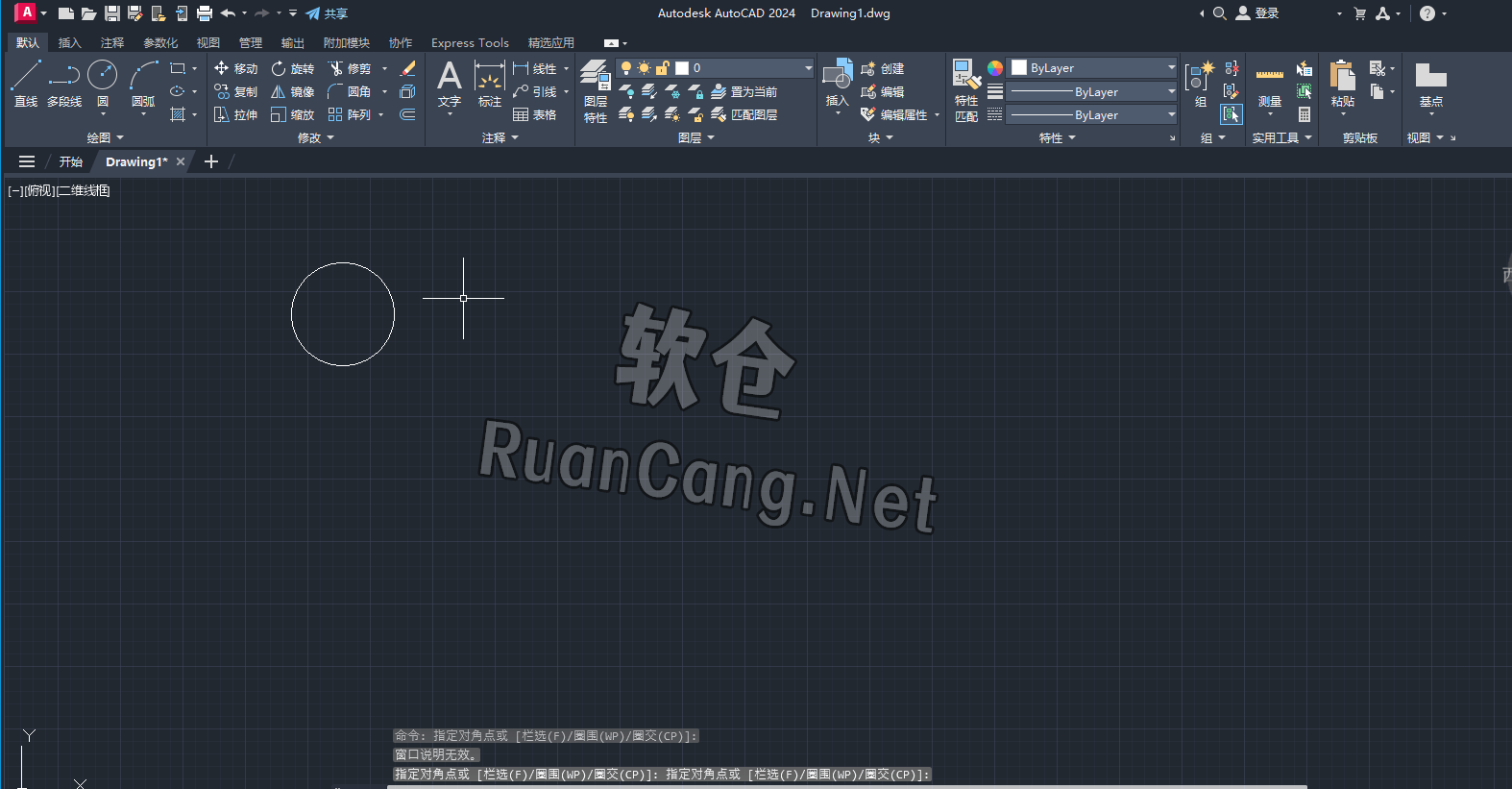Expand the 图层 (Layers) panel title
This screenshot has height=789, width=1512.
click(x=696, y=138)
